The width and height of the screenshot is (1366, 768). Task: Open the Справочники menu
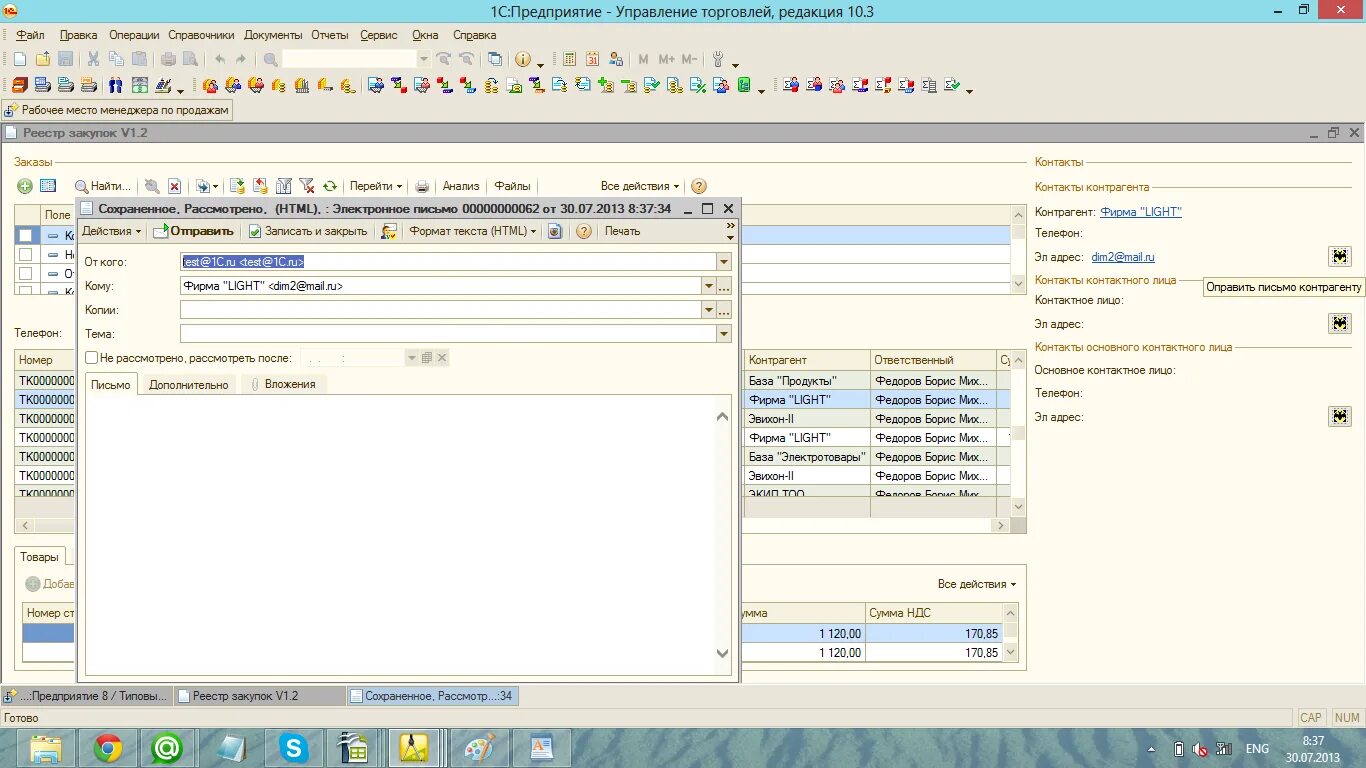point(201,35)
